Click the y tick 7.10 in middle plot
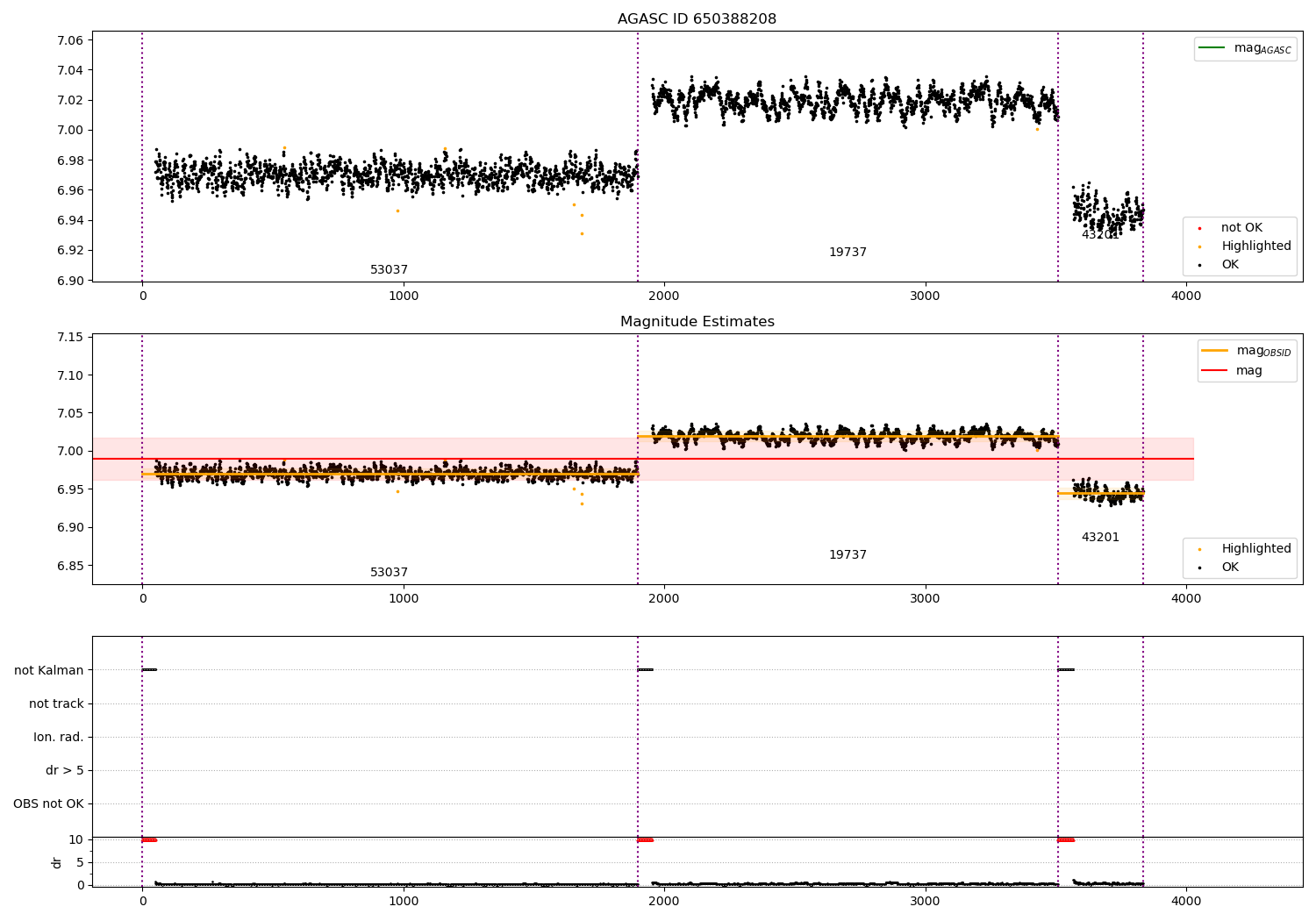This screenshot has width=1316, height=921. (x=70, y=375)
